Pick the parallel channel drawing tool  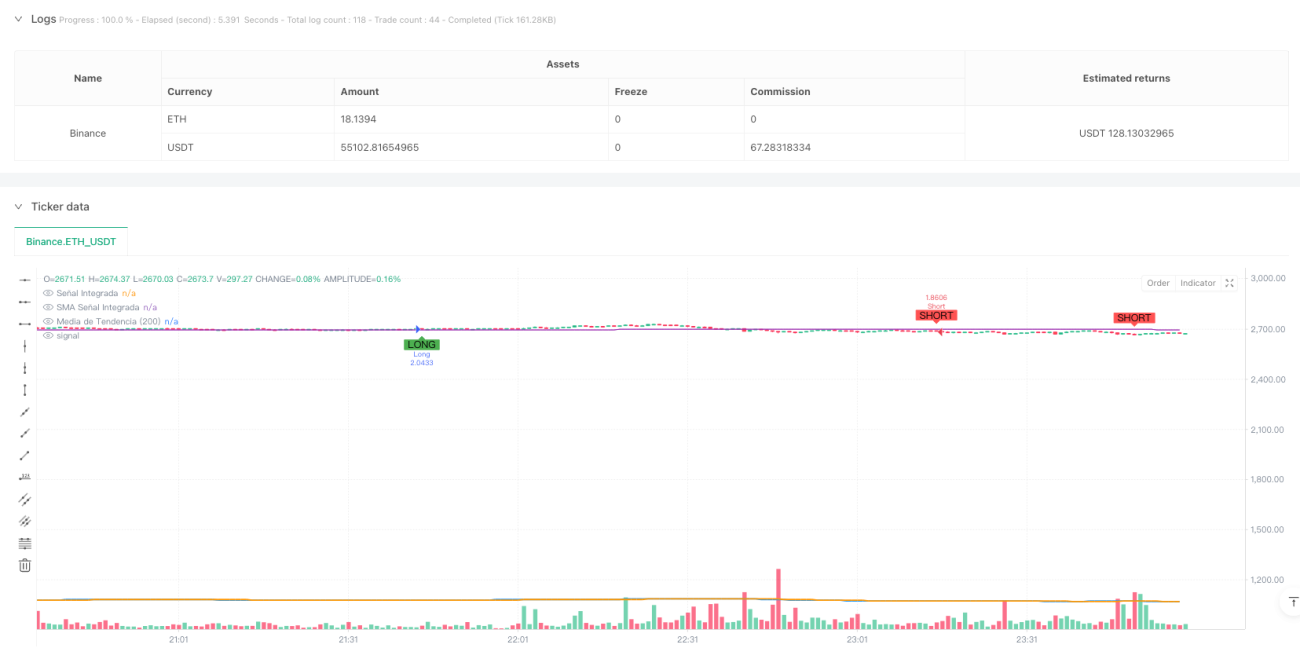[25, 499]
